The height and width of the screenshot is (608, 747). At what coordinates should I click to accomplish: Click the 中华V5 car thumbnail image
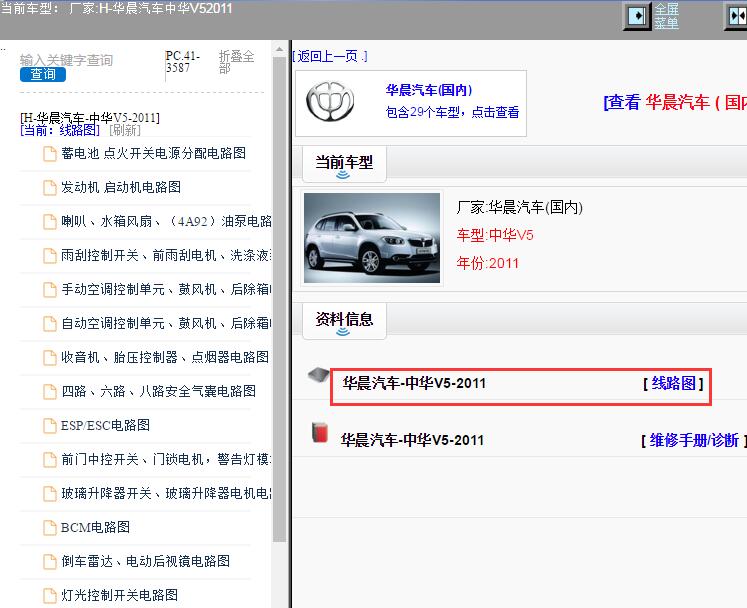[x=372, y=238]
